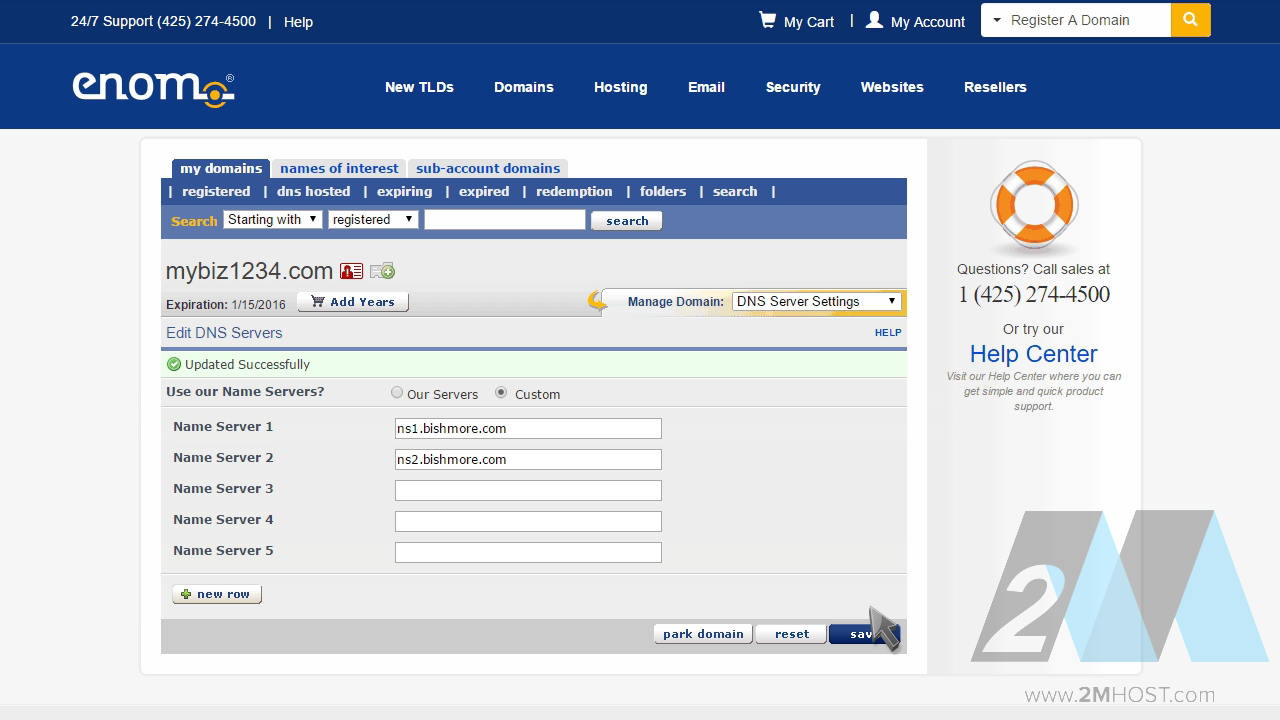Click the sales phone number 1 (425) 274-4500
Viewport: 1280px width, 720px height.
pyautogui.click(x=1034, y=294)
